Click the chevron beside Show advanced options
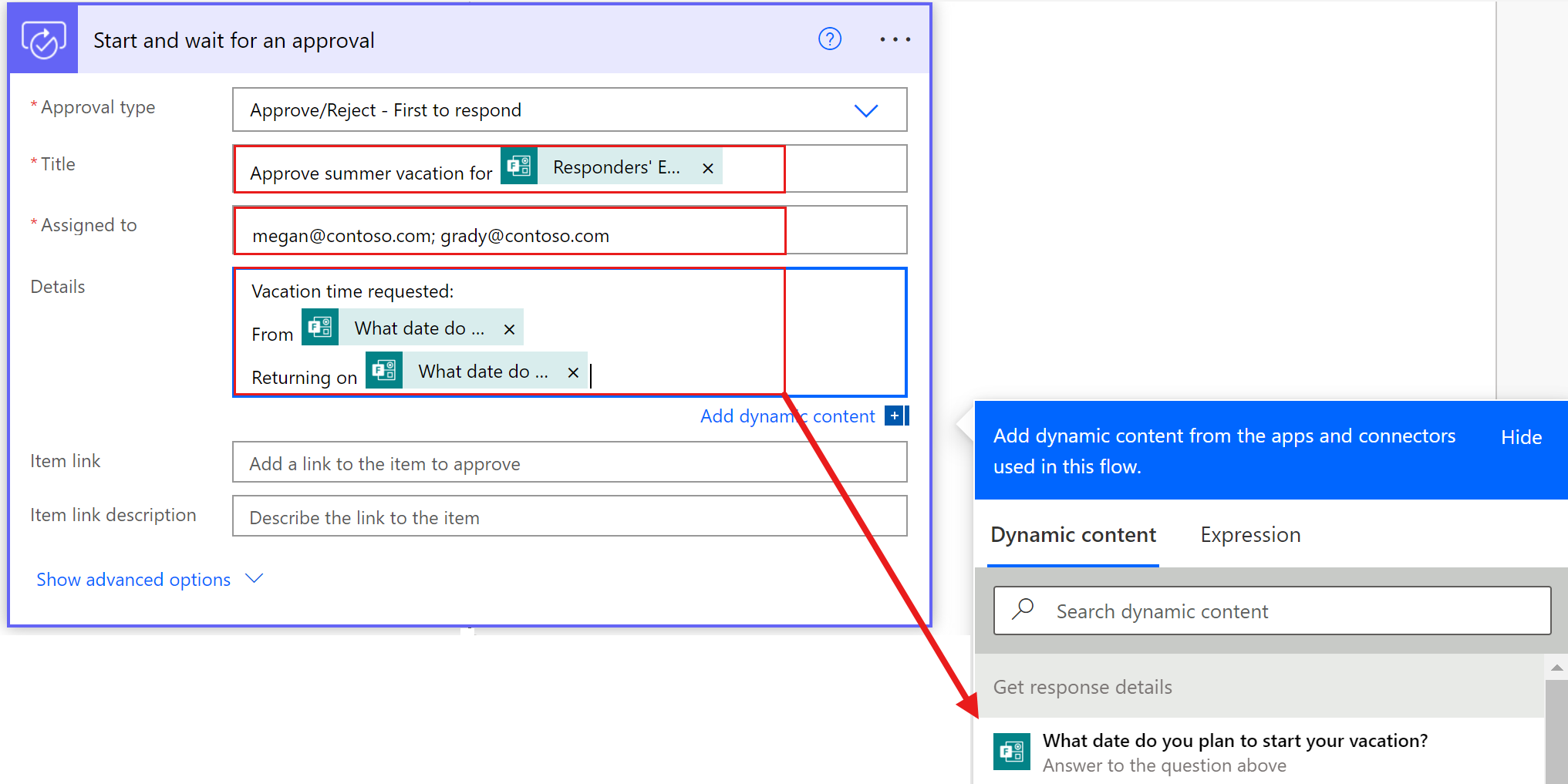The width and height of the screenshot is (1568, 784). [x=254, y=578]
